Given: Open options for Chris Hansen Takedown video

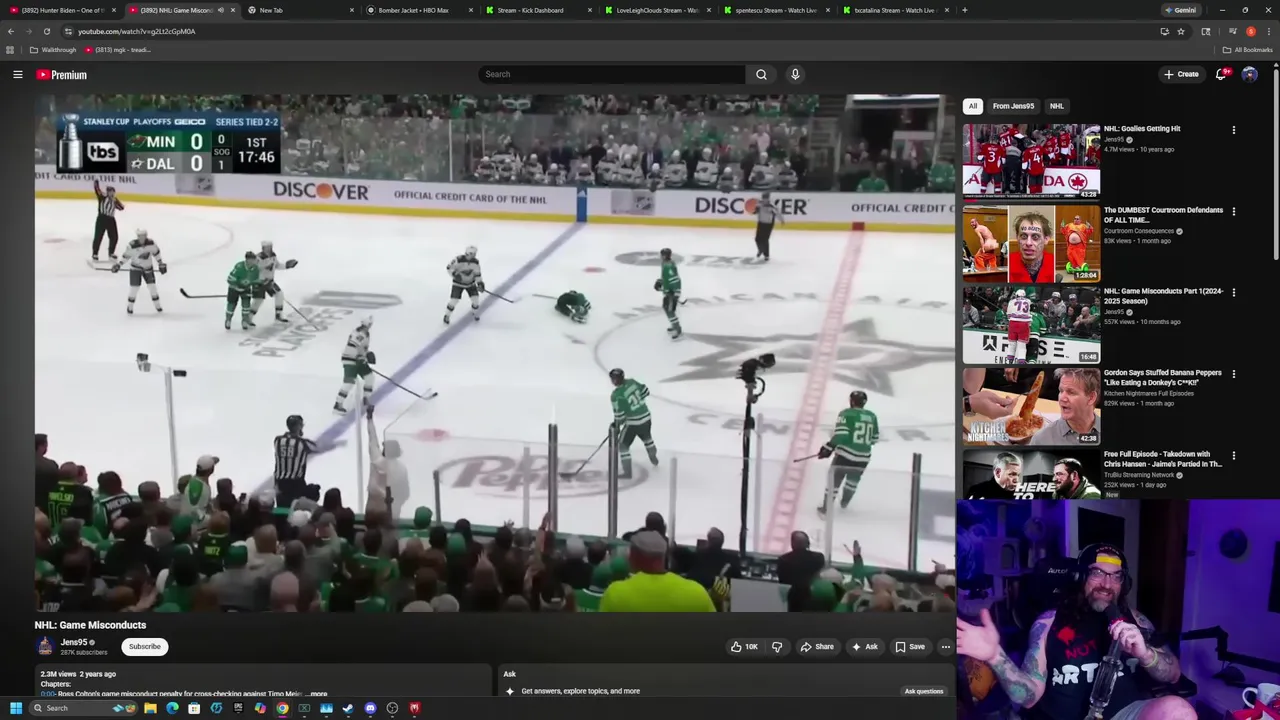Looking at the screenshot, I should click(x=1233, y=456).
